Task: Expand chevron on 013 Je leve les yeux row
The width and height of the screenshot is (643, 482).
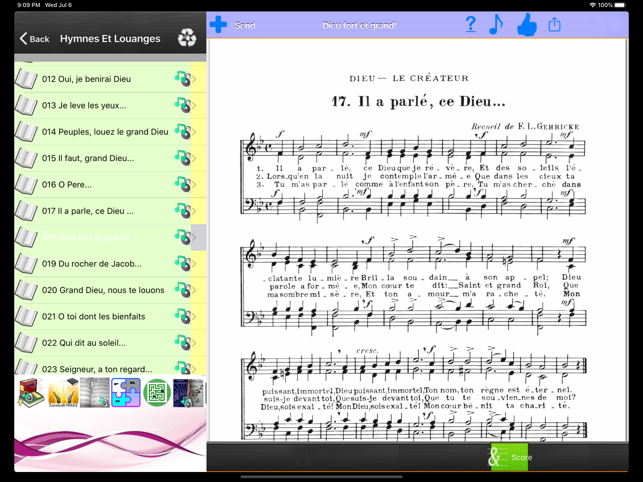Action: click(x=194, y=105)
